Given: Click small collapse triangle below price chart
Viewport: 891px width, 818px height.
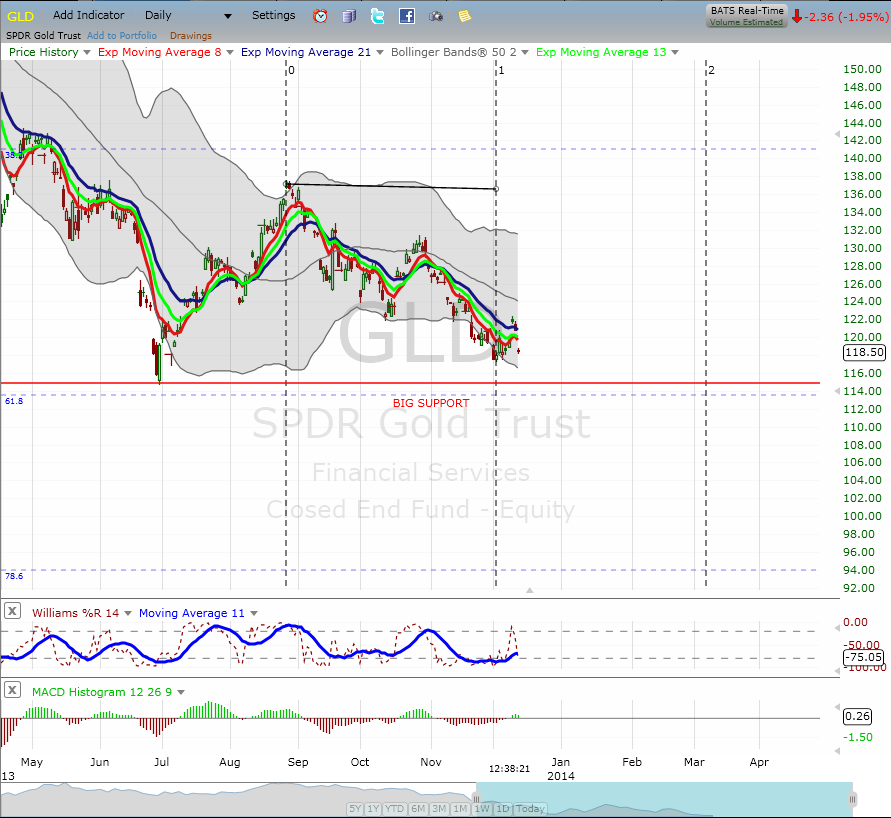Looking at the screenshot, I should coord(530,591).
